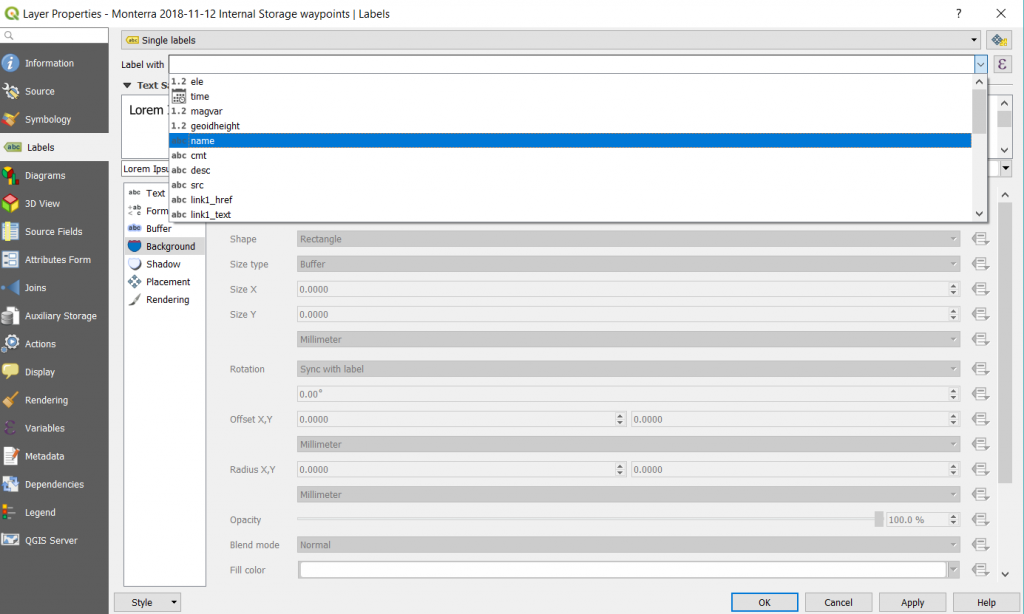Open the Information section icon
1024x614 pixels.
[x=10, y=63]
